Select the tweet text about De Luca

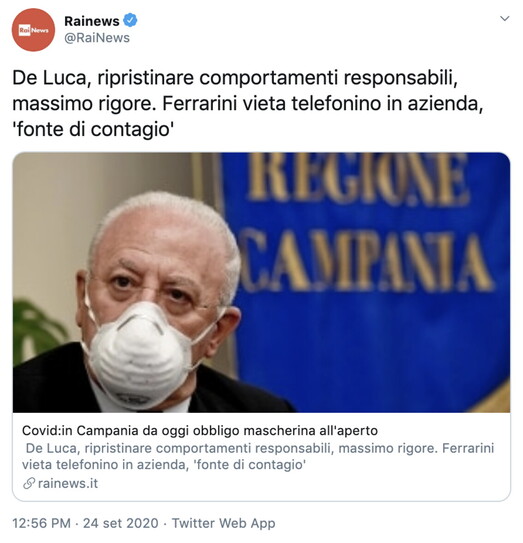click(248, 104)
